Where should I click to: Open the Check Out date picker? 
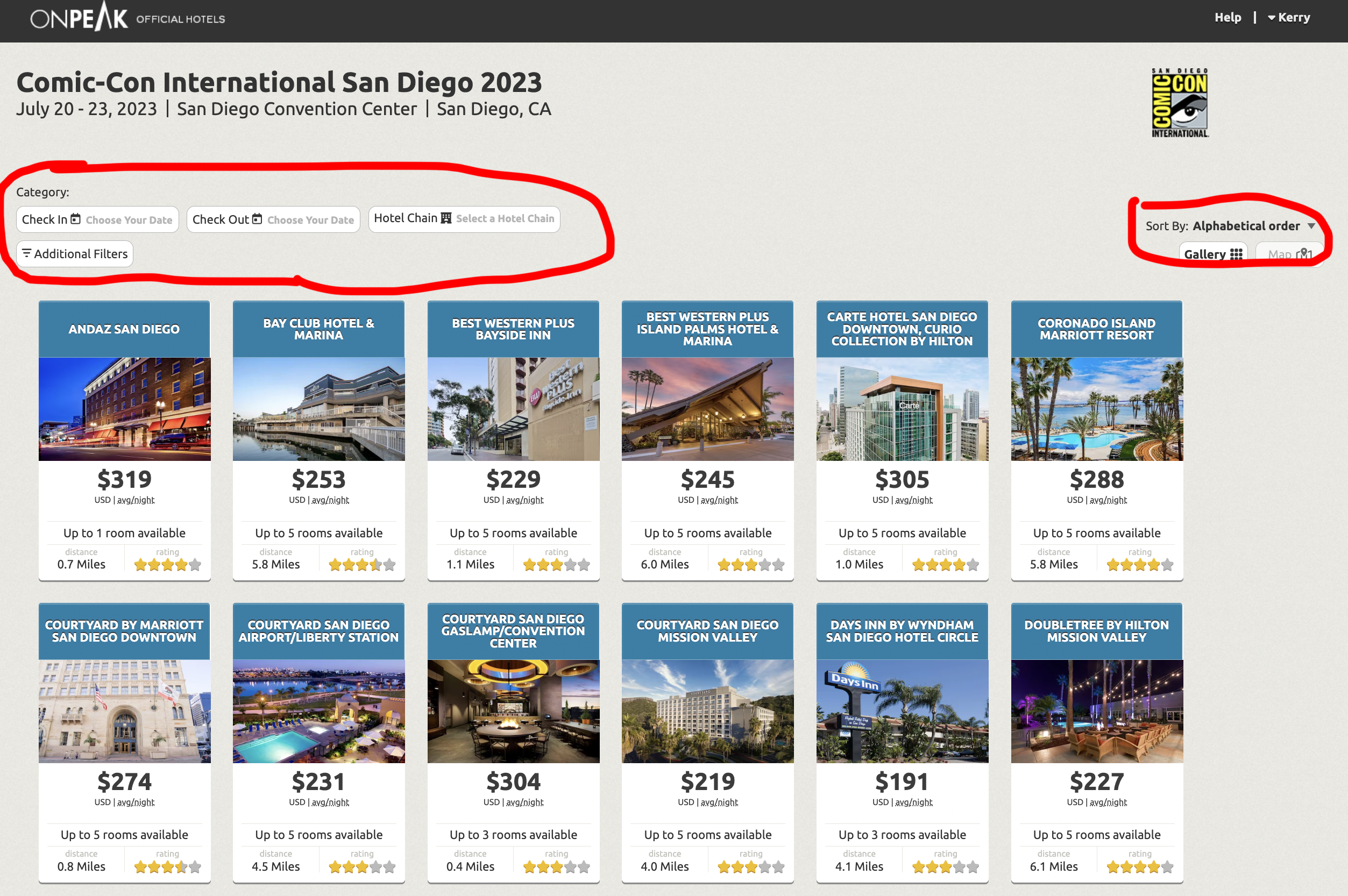tap(273, 219)
